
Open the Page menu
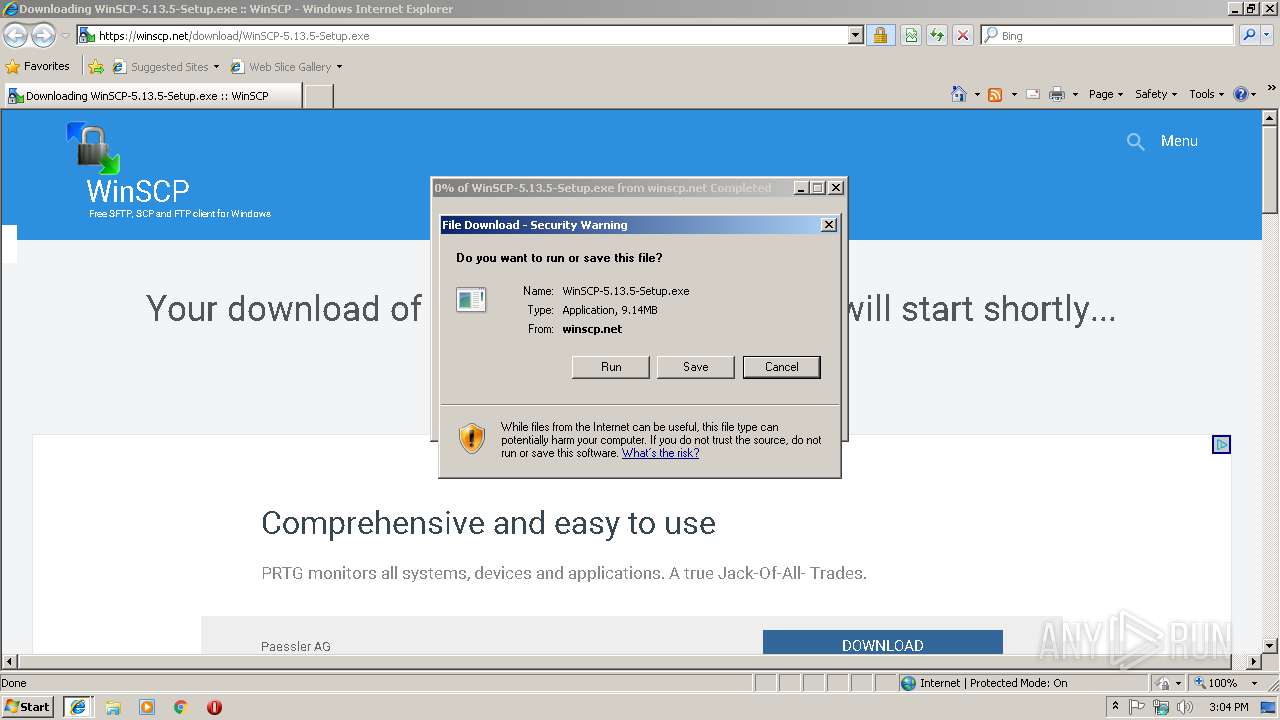(1106, 94)
